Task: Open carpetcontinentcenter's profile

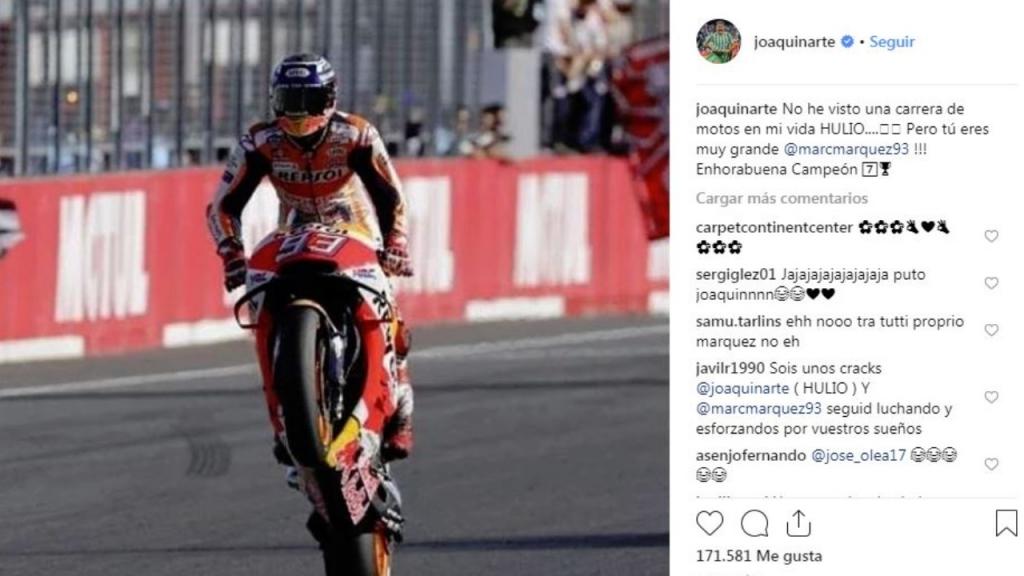Action: pos(775,227)
